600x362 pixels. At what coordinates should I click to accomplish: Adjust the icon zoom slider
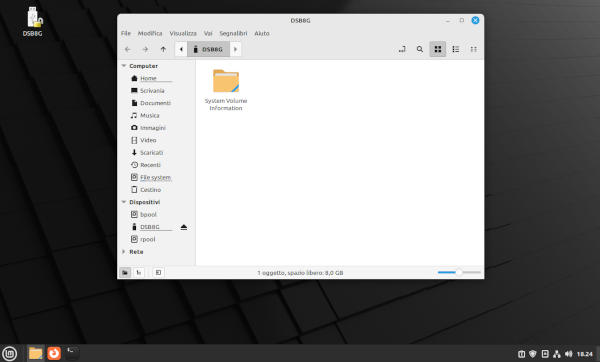point(459,272)
